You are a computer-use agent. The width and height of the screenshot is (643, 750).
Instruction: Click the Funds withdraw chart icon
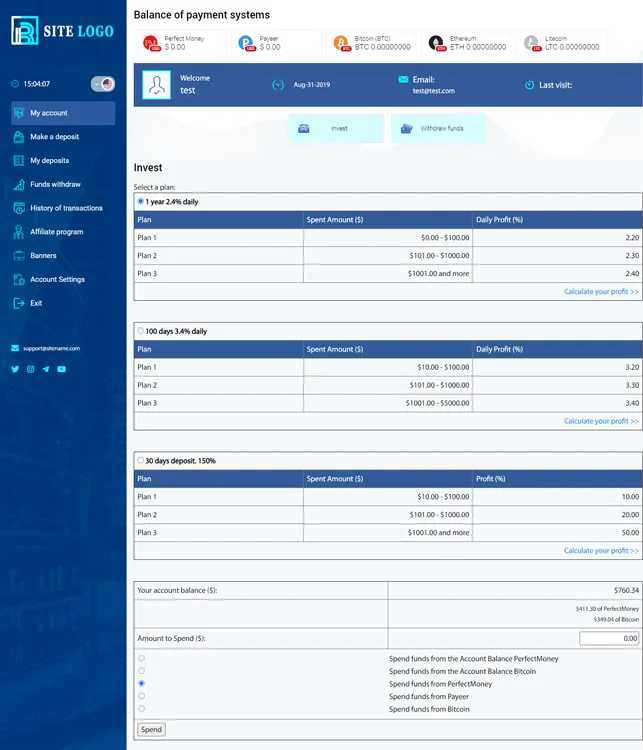point(19,184)
